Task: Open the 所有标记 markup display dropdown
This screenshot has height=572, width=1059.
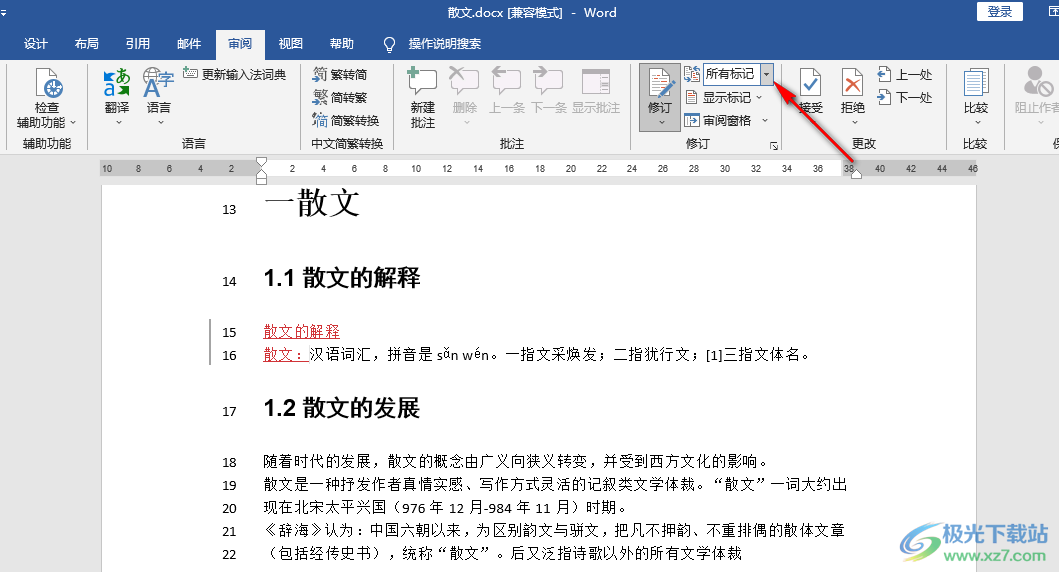Action: pyautogui.click(x=767, y=74)
